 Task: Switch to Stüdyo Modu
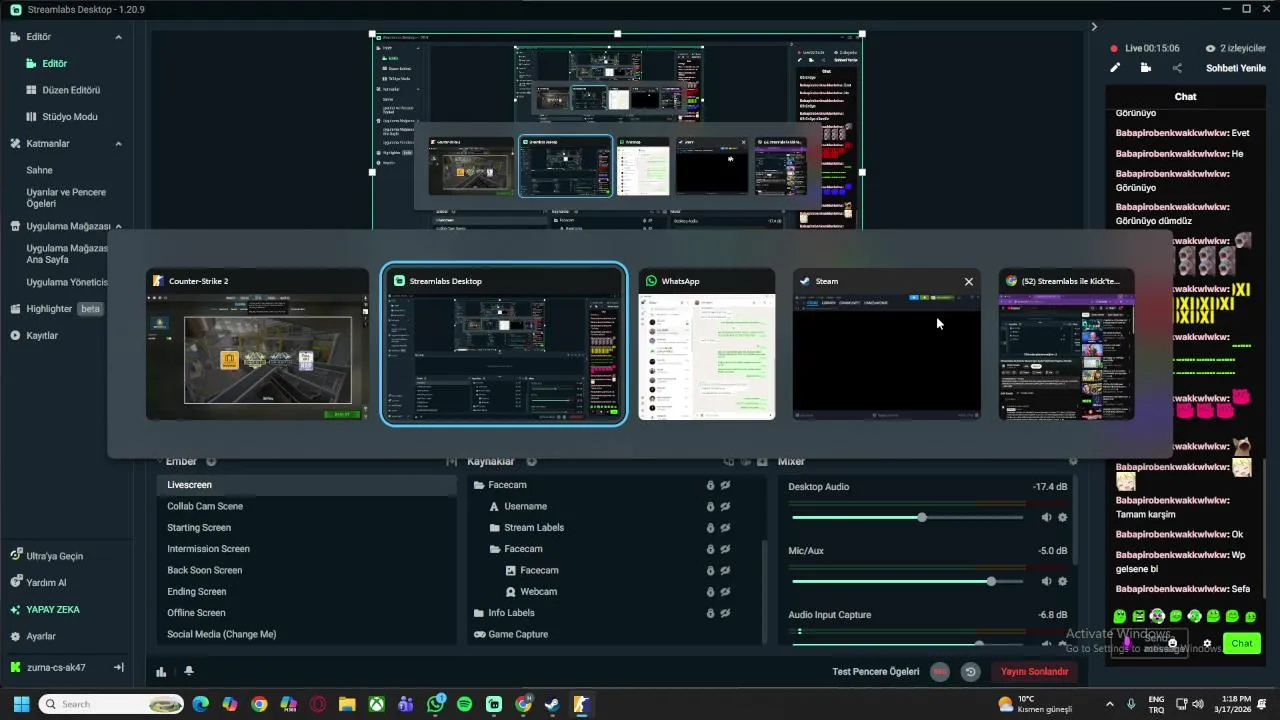click(62, 117)
